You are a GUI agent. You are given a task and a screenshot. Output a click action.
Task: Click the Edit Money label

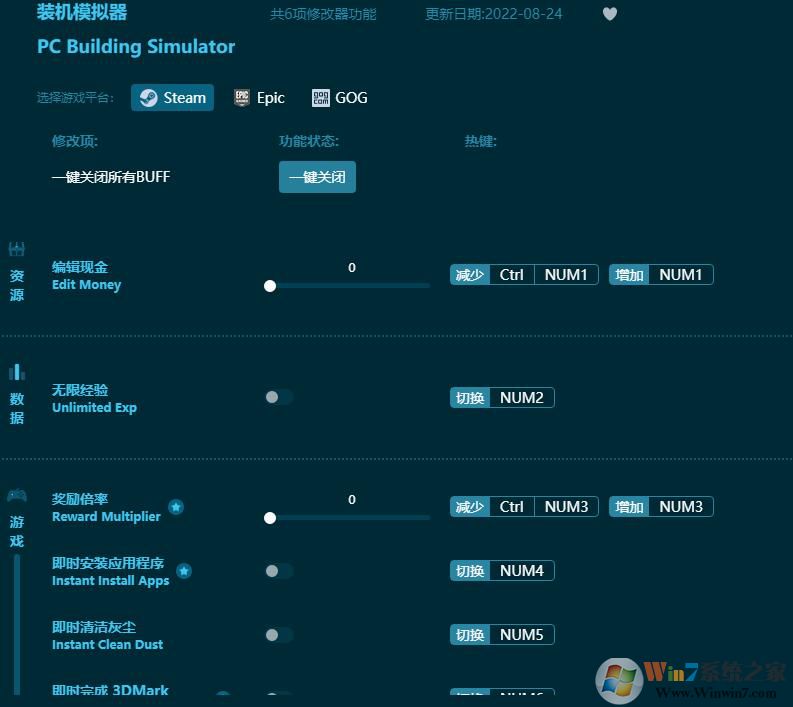(x=86, y=285)
